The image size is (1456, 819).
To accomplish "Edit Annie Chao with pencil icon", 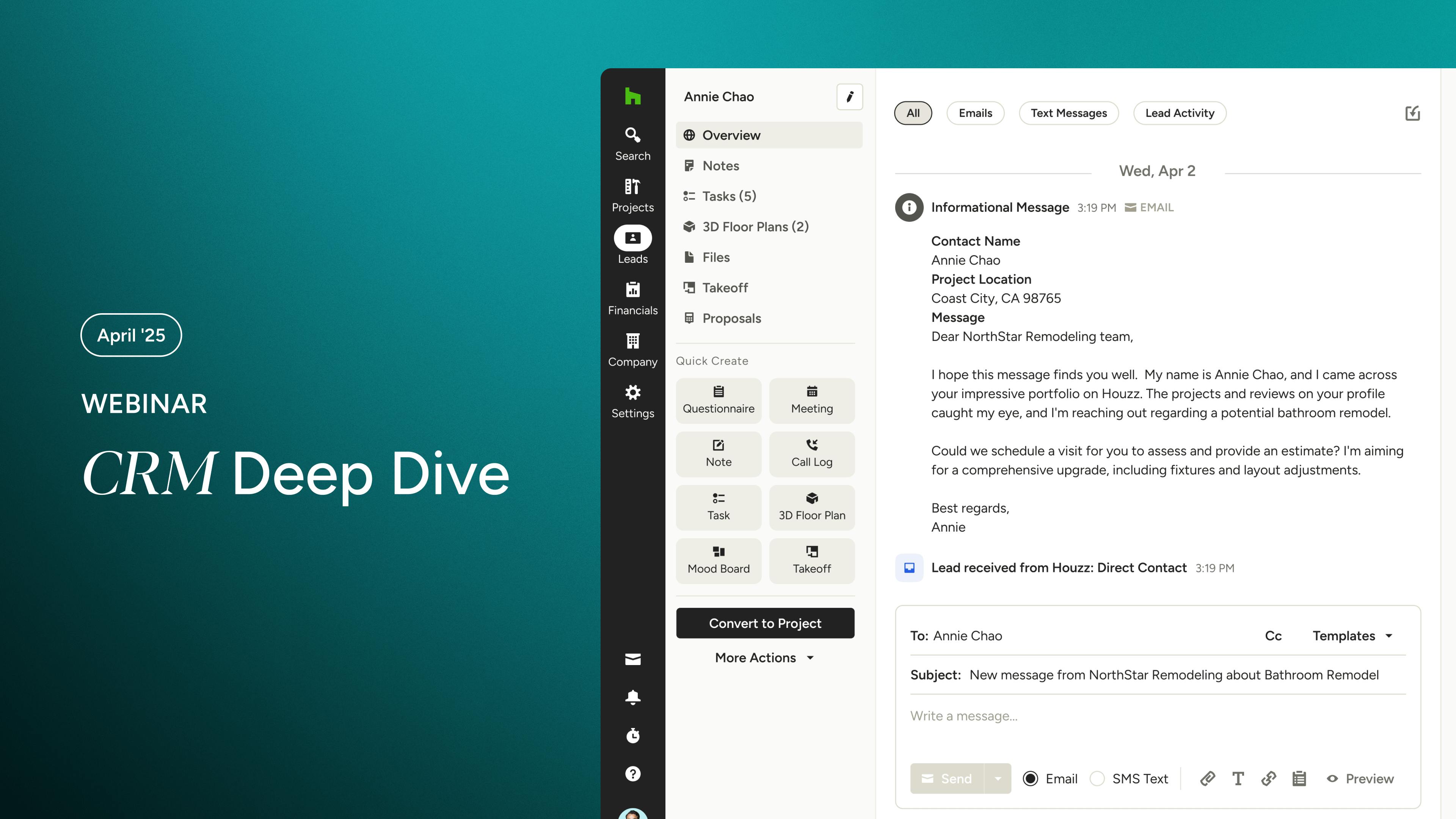I will coord(849,97).
